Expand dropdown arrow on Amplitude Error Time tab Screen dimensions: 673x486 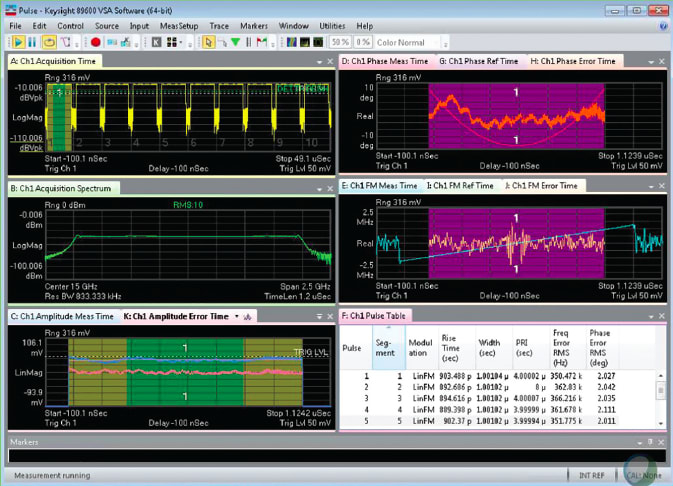[236, 316]
